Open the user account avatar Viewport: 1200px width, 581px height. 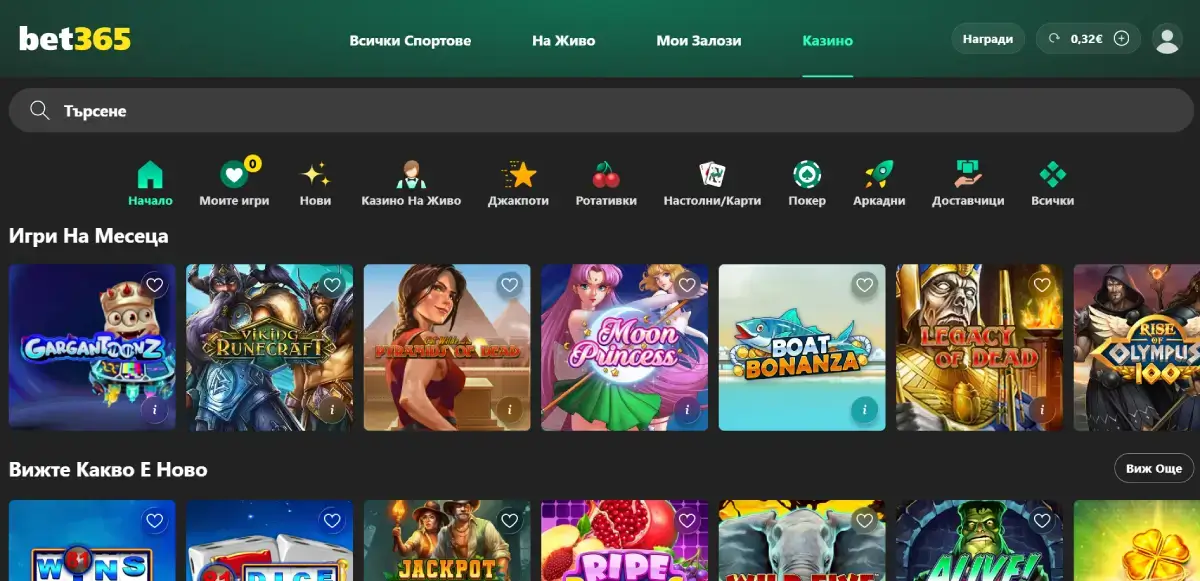tap(1167, 39)
